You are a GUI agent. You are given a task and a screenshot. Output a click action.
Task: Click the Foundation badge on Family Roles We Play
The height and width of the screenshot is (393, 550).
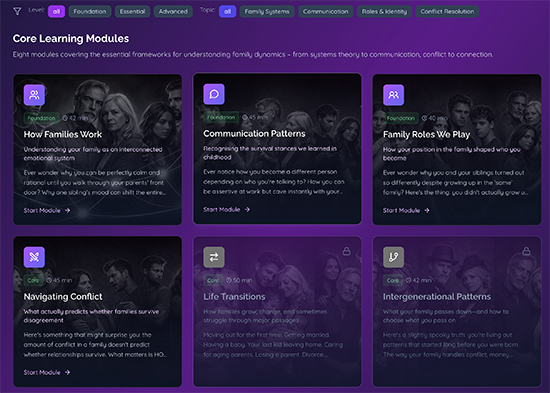pos(401,118)
